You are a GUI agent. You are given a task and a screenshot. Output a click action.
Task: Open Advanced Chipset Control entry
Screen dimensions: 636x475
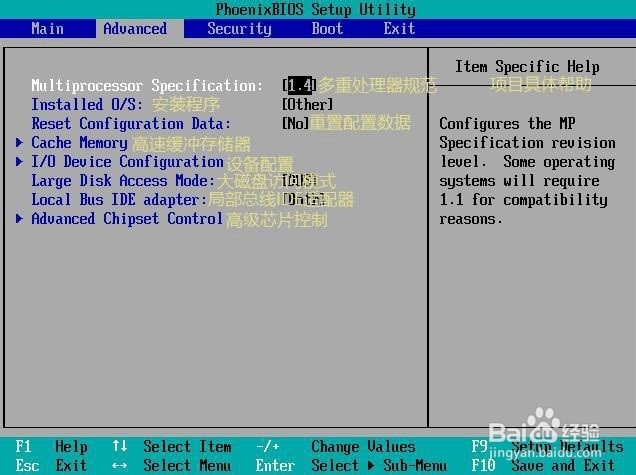pyautogui.click(x=127, y=219)
